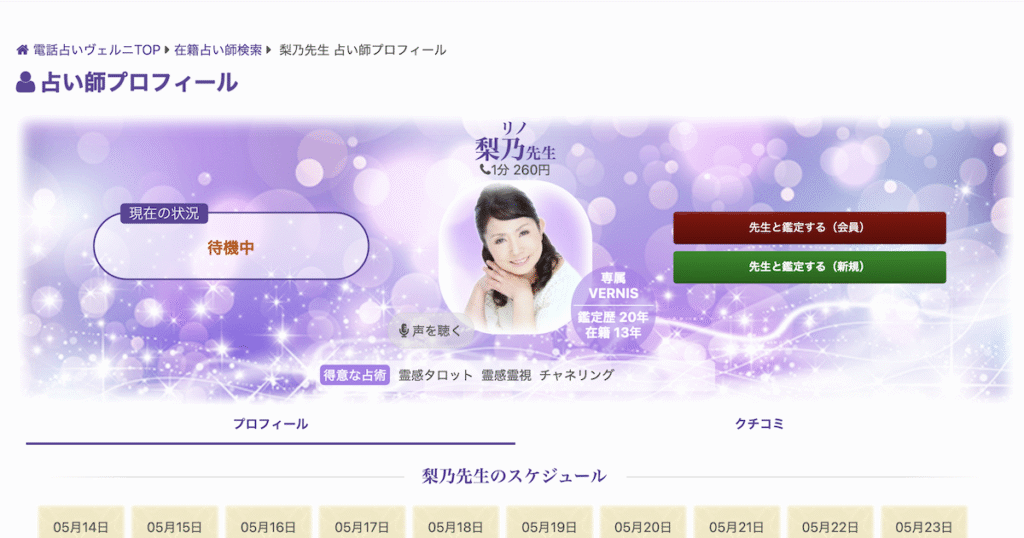Viewport: 1024px width, 538px height.
Task: Click the 専属 VERNIS badge circle
Action: (x=613, y=306)
